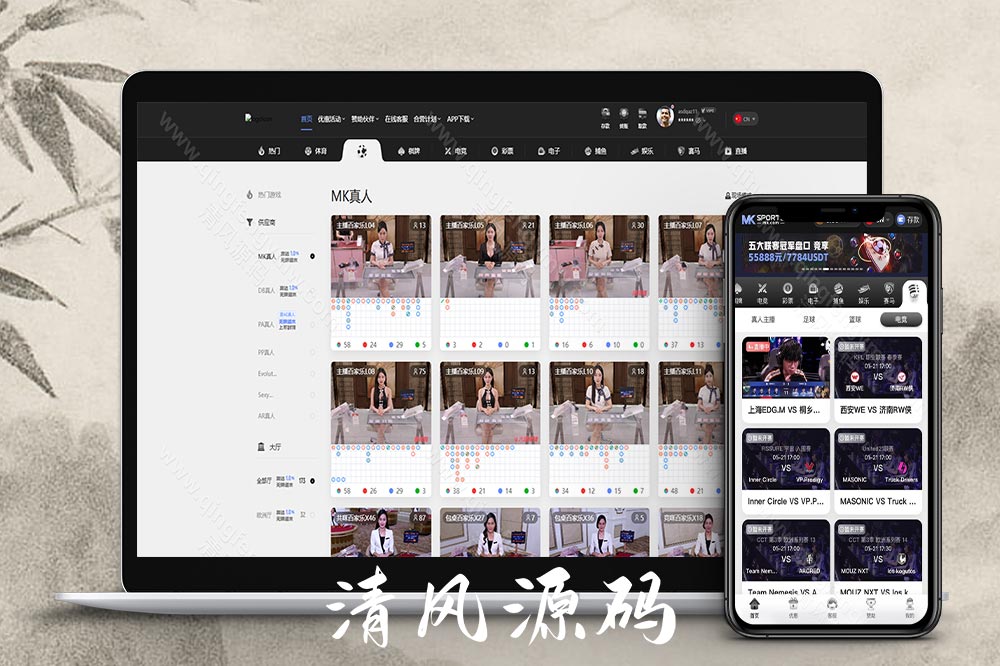Select the 欧洲厅 hall radio button
The width and height of the screenshot is (1000, 666).
pos(312,514)
